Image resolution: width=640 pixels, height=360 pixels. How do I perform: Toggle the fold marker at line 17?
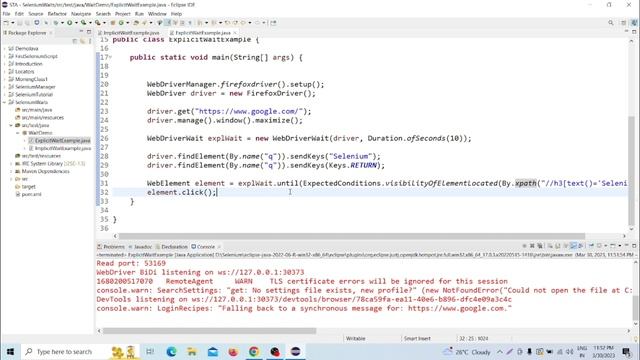click(110, 58)
